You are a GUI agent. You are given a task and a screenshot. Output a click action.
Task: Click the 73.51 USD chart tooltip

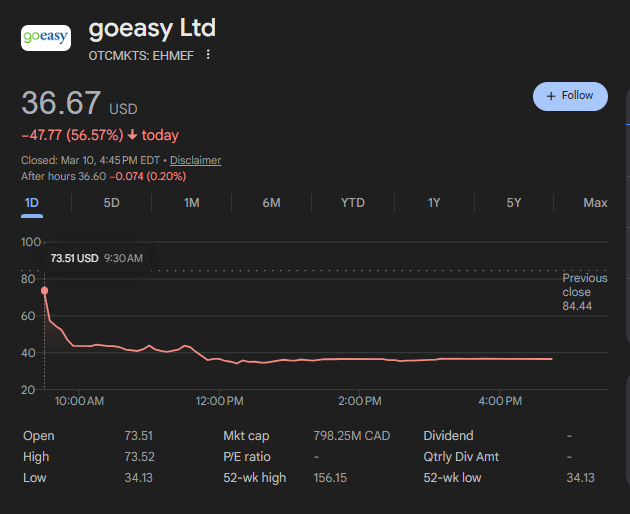tap(96, 258)
